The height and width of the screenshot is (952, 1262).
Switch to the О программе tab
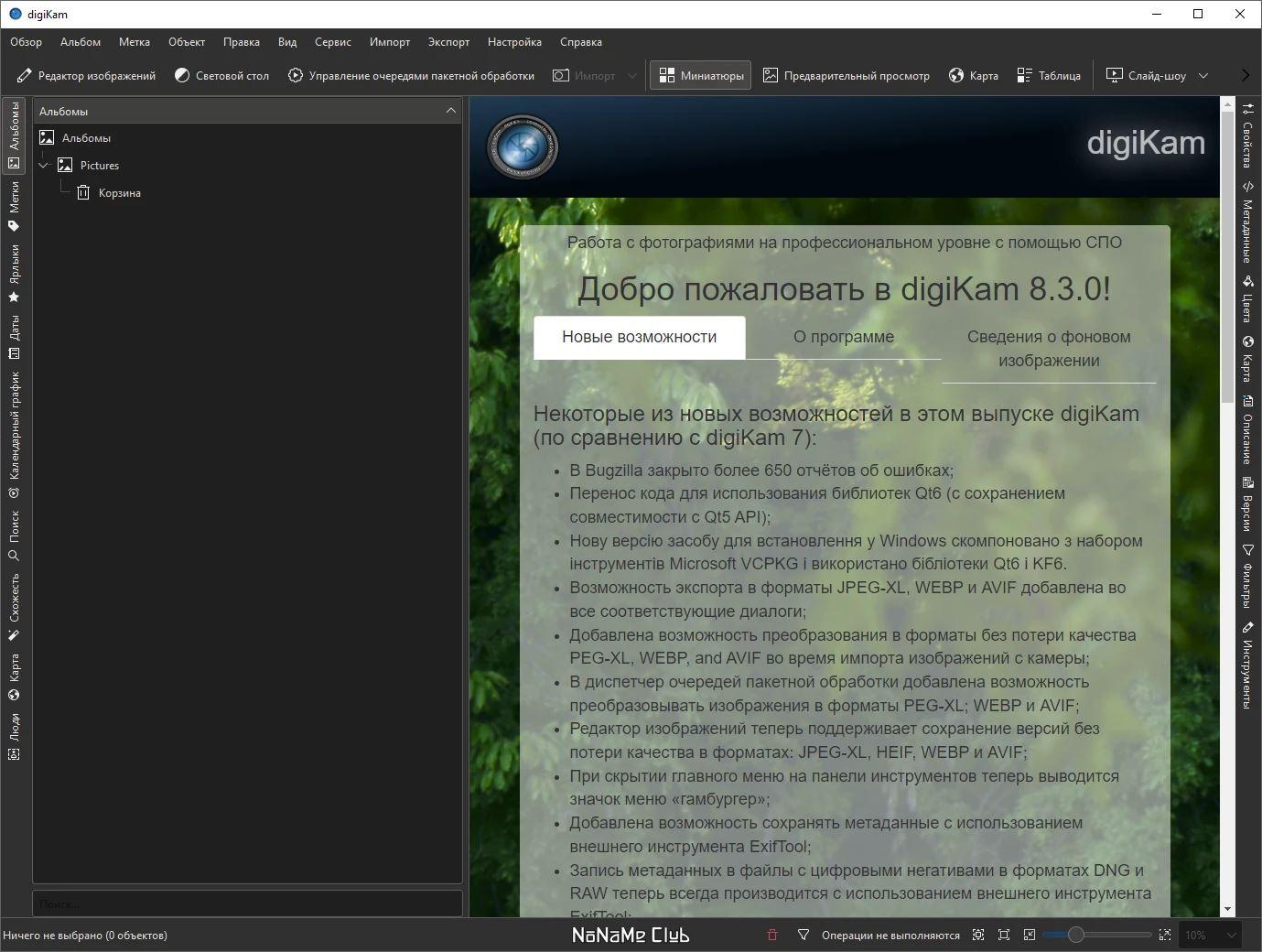pos(843,337)
